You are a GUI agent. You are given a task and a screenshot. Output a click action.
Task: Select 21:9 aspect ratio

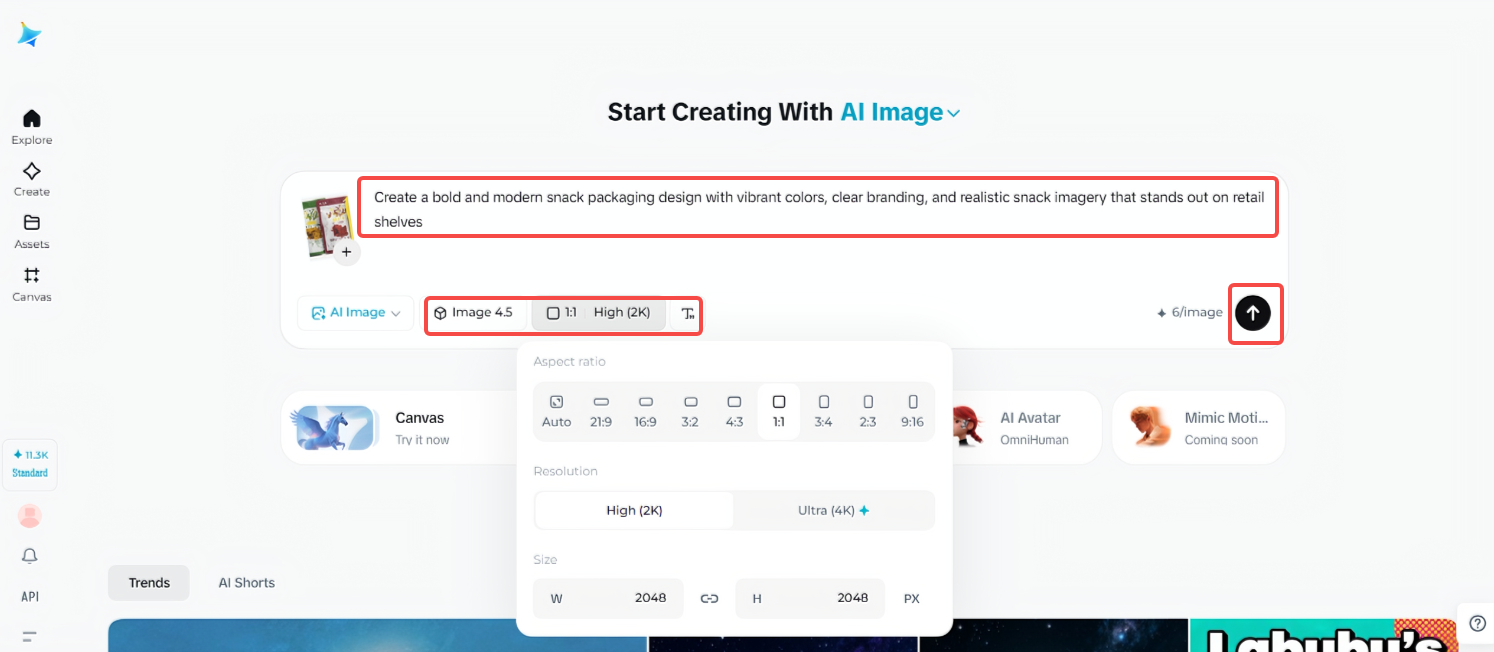point(601,411)
